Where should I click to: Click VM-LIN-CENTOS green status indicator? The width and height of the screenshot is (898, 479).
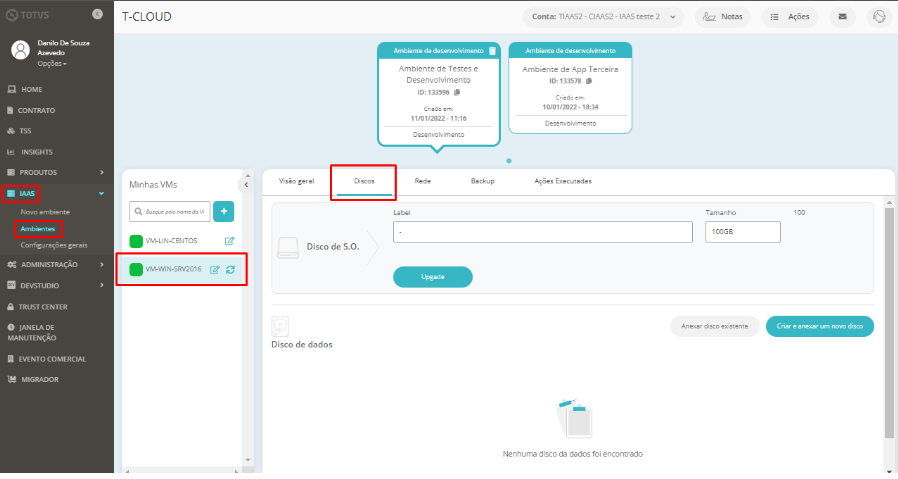(136, 241)
